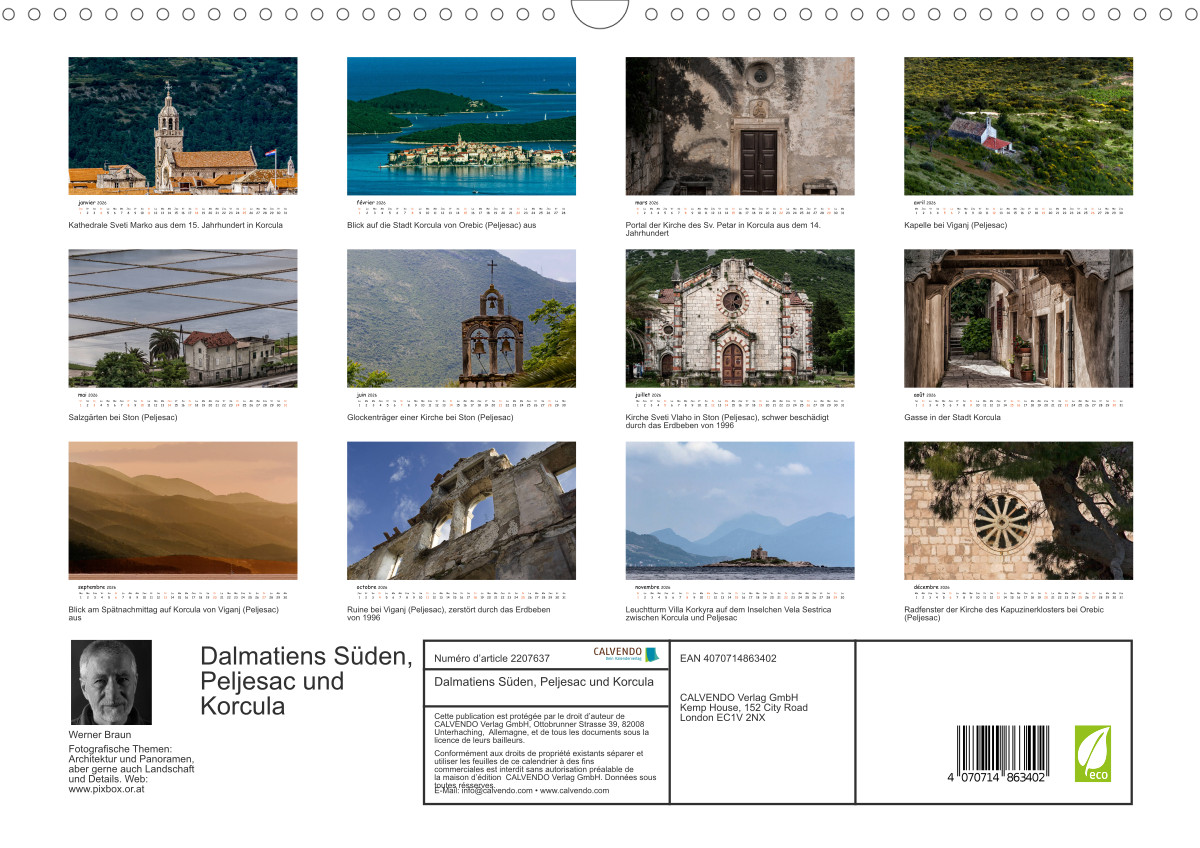Click the Glockenträger bell tower photo

point(461,318)
